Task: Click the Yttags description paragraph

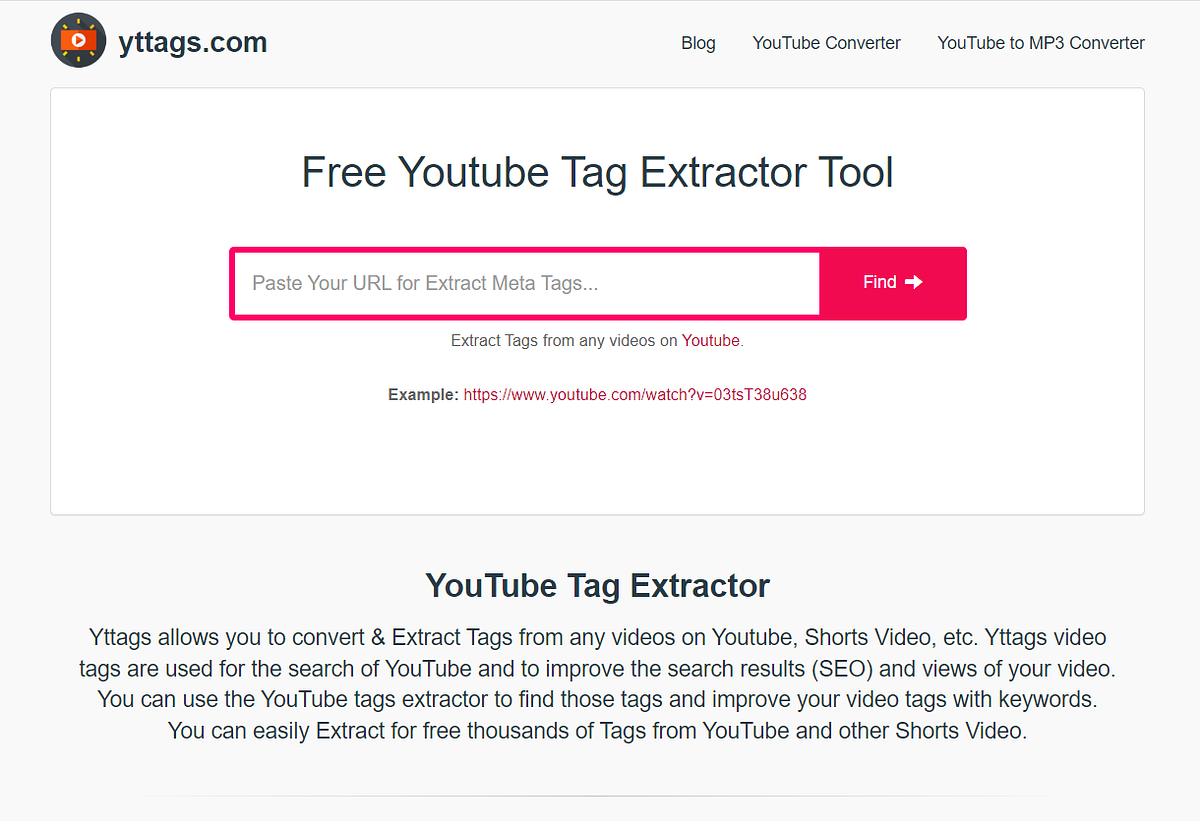Action: (597, 683)
